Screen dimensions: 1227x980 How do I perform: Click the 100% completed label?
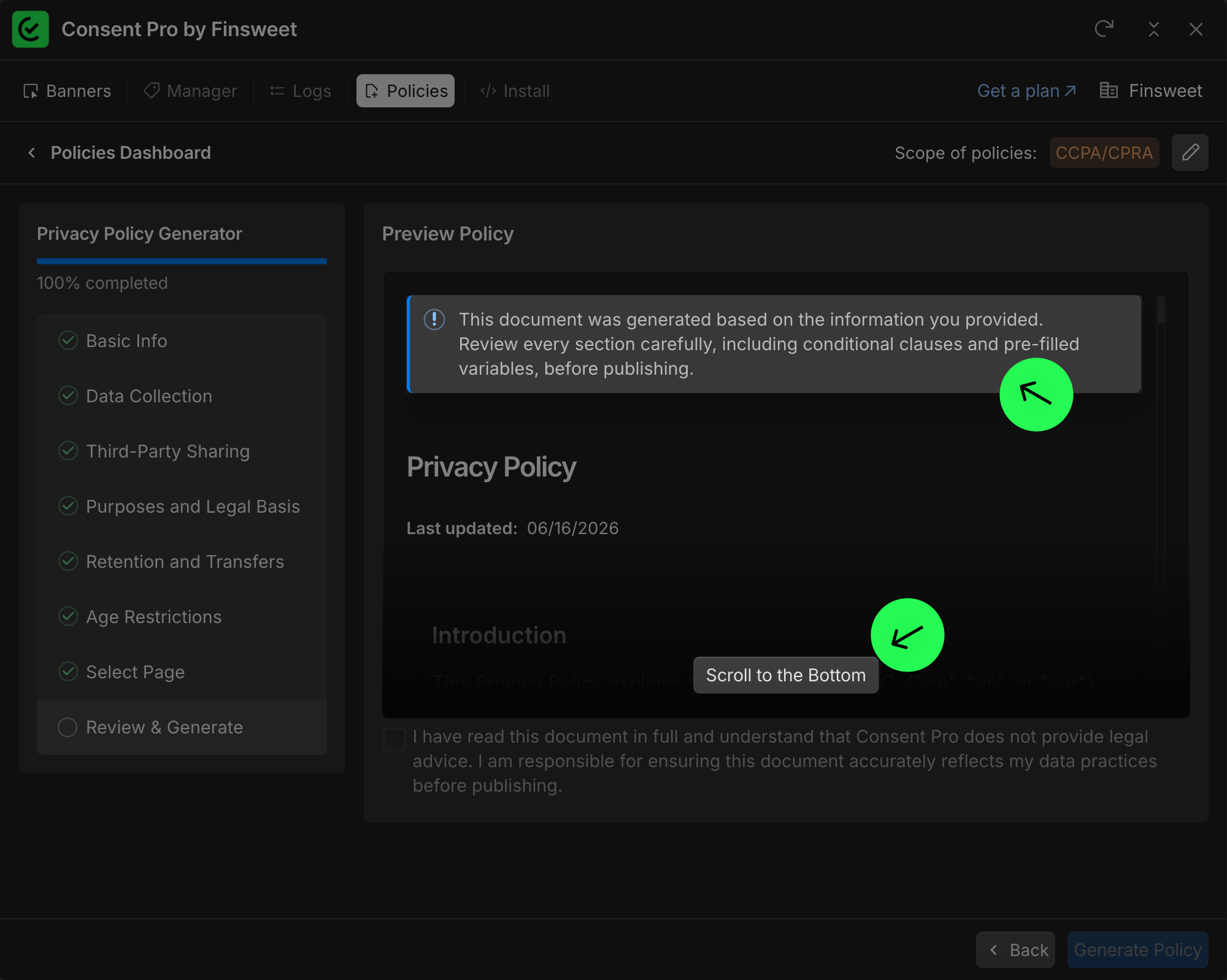(102, 283)
